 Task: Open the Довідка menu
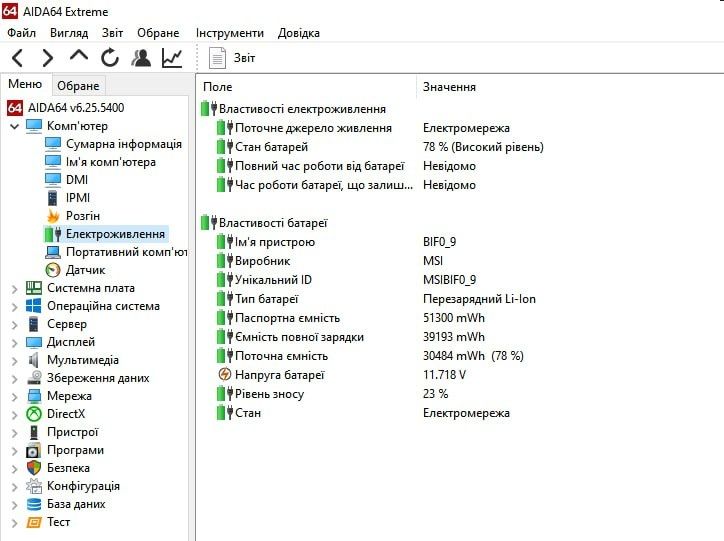click(x=298, y=33)
